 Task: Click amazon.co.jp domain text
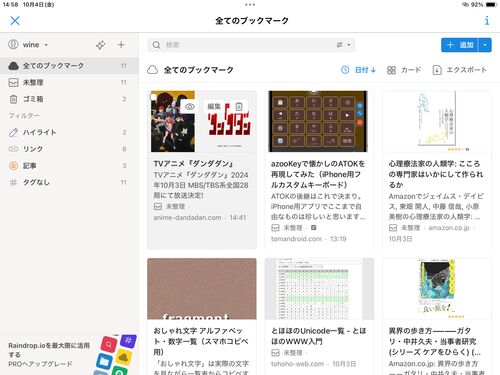(x=449, y=228)
